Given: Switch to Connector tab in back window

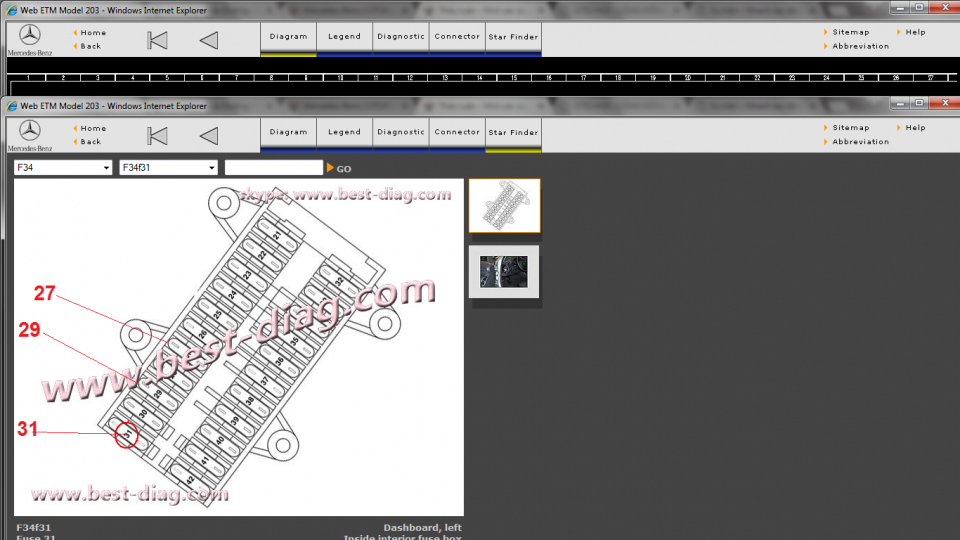Looking at the screenshot, I should 457,37.
